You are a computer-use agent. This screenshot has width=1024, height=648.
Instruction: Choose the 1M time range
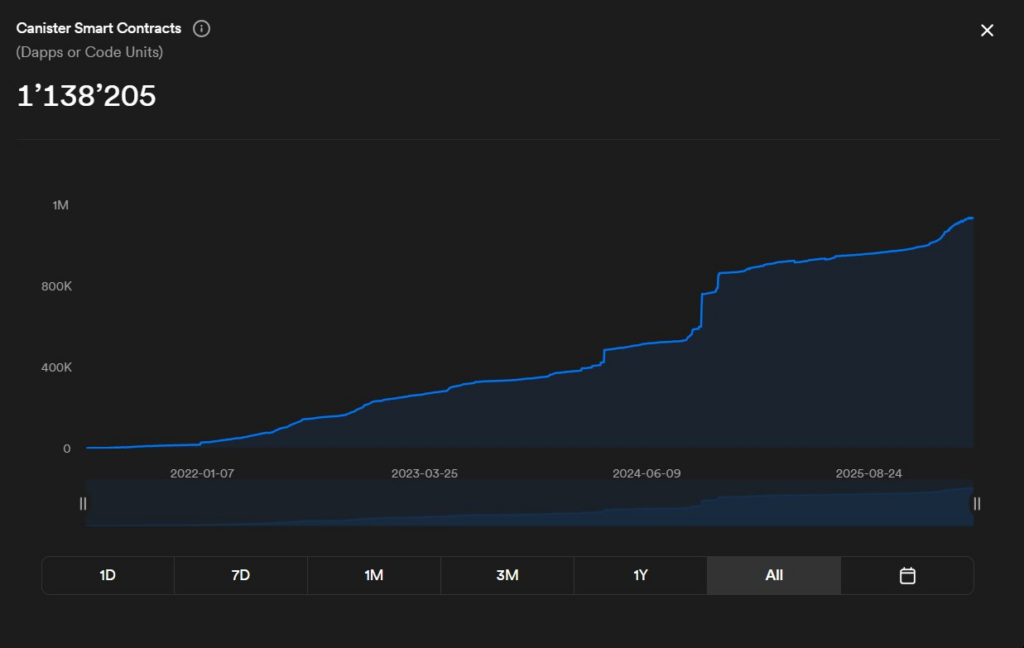point(374,575)
